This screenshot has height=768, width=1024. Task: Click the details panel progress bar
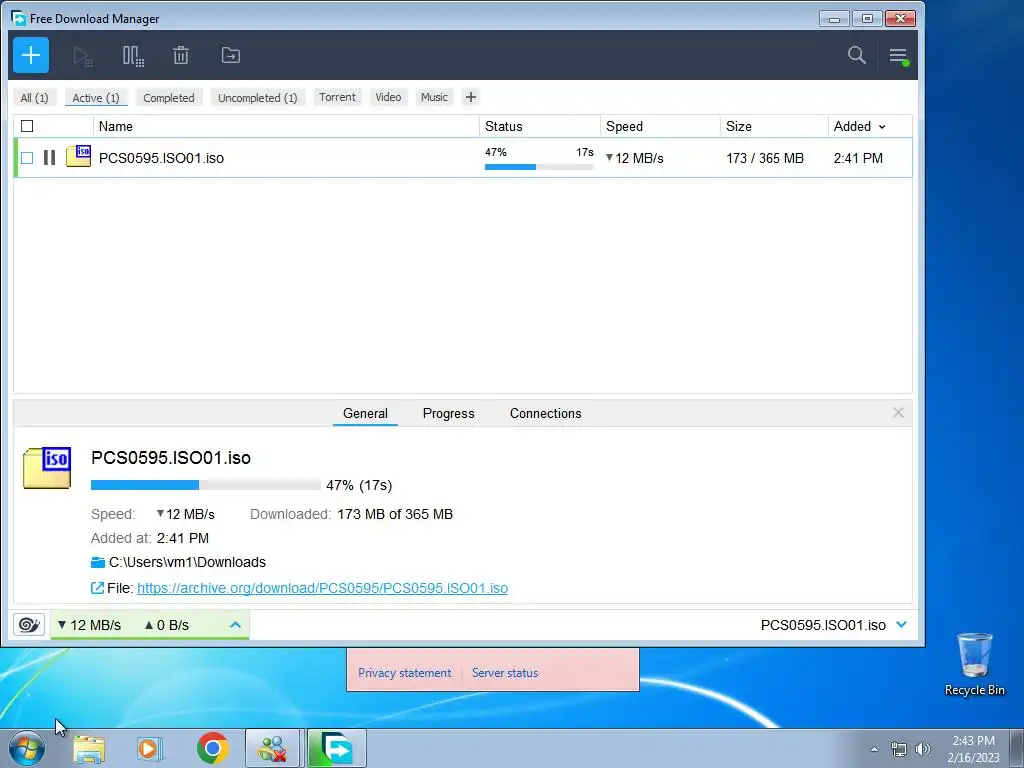(x=205, y=485)
